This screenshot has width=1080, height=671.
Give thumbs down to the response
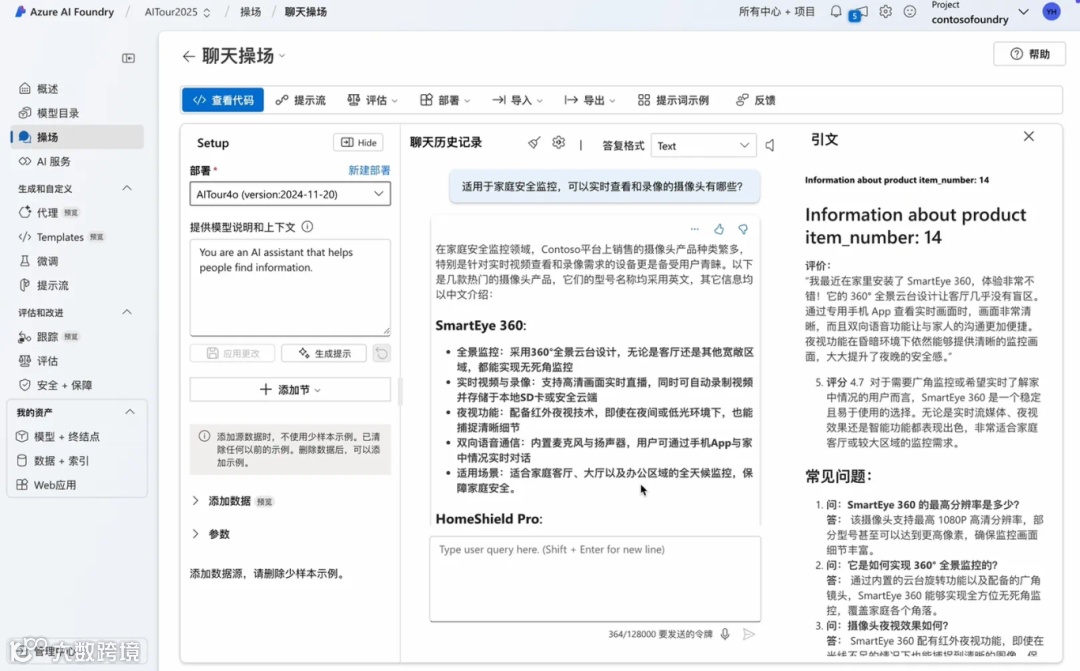coord(743,229)
